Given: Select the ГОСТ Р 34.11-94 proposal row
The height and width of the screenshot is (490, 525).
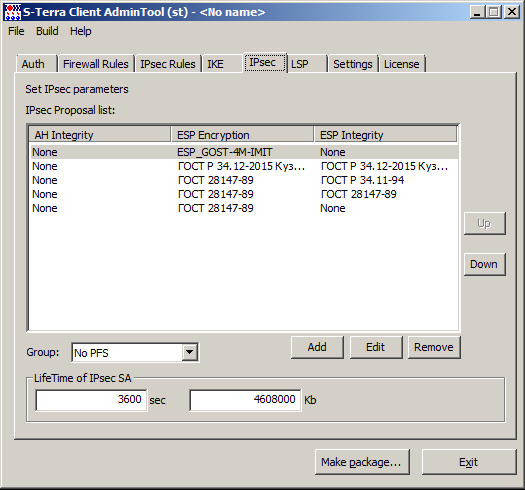Looking at the screenshot, I should 244,180.
